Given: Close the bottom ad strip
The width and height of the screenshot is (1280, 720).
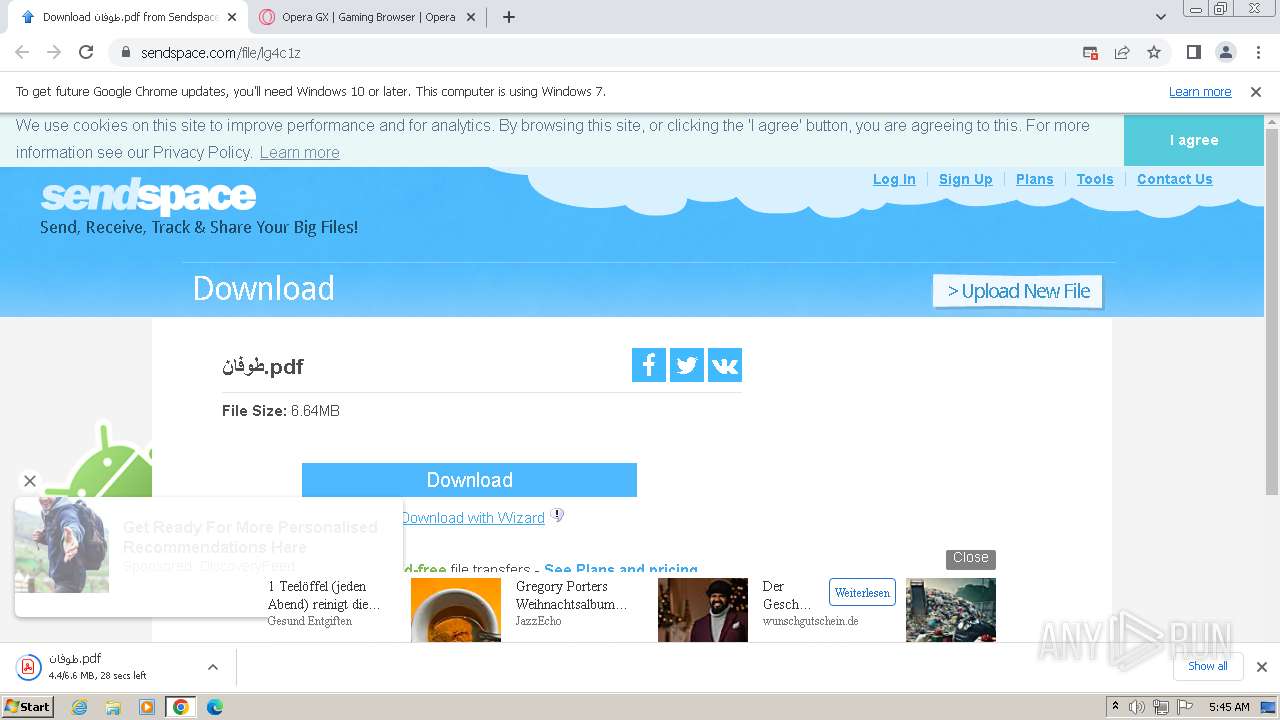Looking at the screenshot, I should point(970,558).
